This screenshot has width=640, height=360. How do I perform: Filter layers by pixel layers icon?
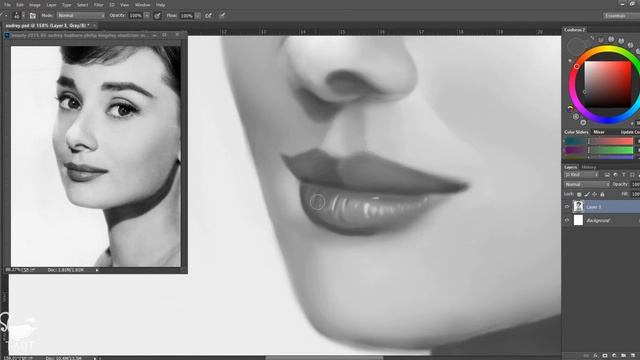coord(607,175)
